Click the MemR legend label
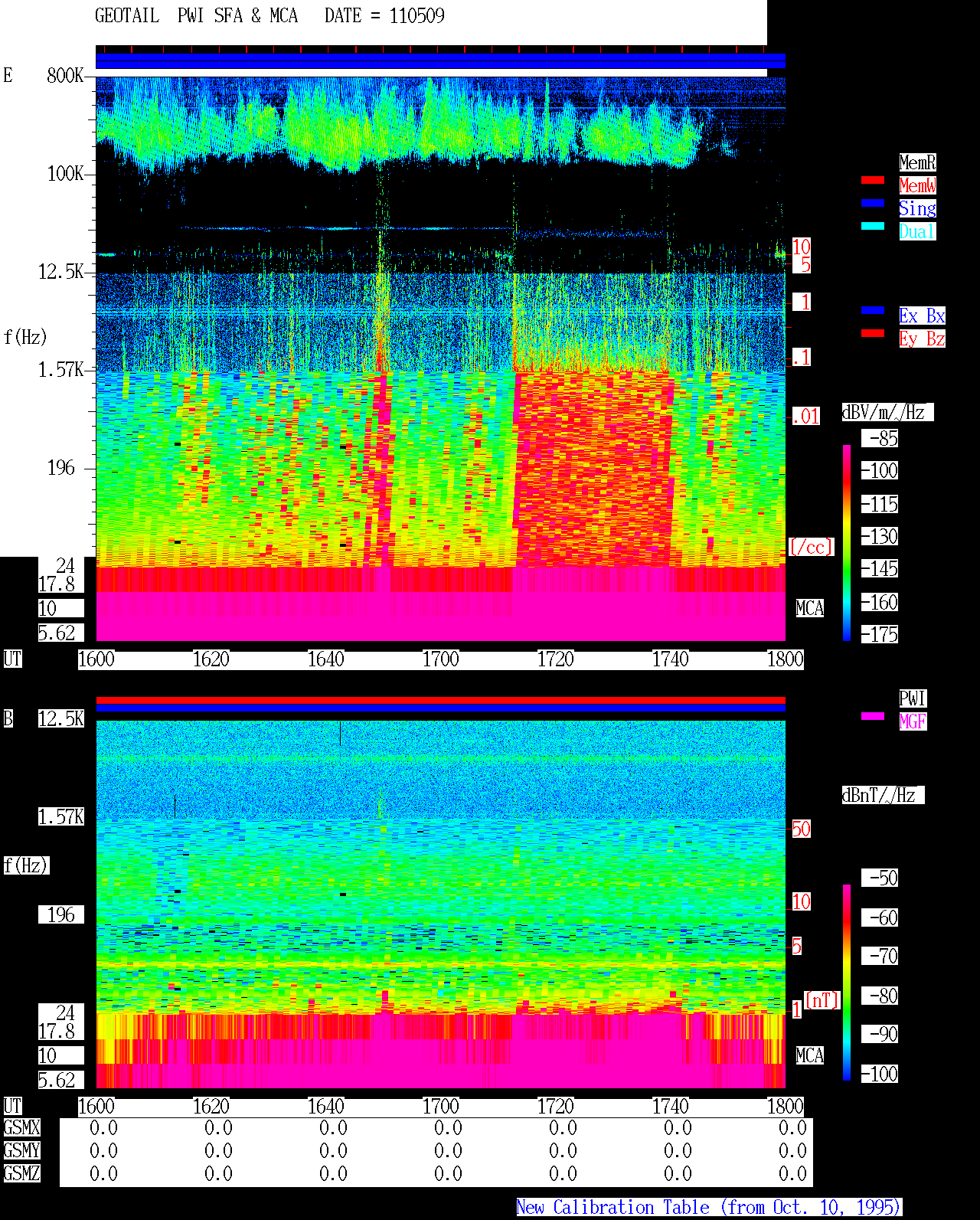This screenshot has width=980, height=1220. coord(917,162)
